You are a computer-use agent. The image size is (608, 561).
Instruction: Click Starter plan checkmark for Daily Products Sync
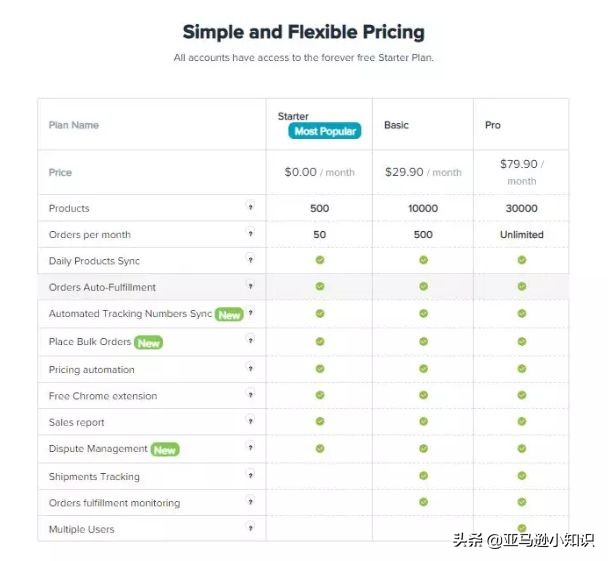(320, 260)
